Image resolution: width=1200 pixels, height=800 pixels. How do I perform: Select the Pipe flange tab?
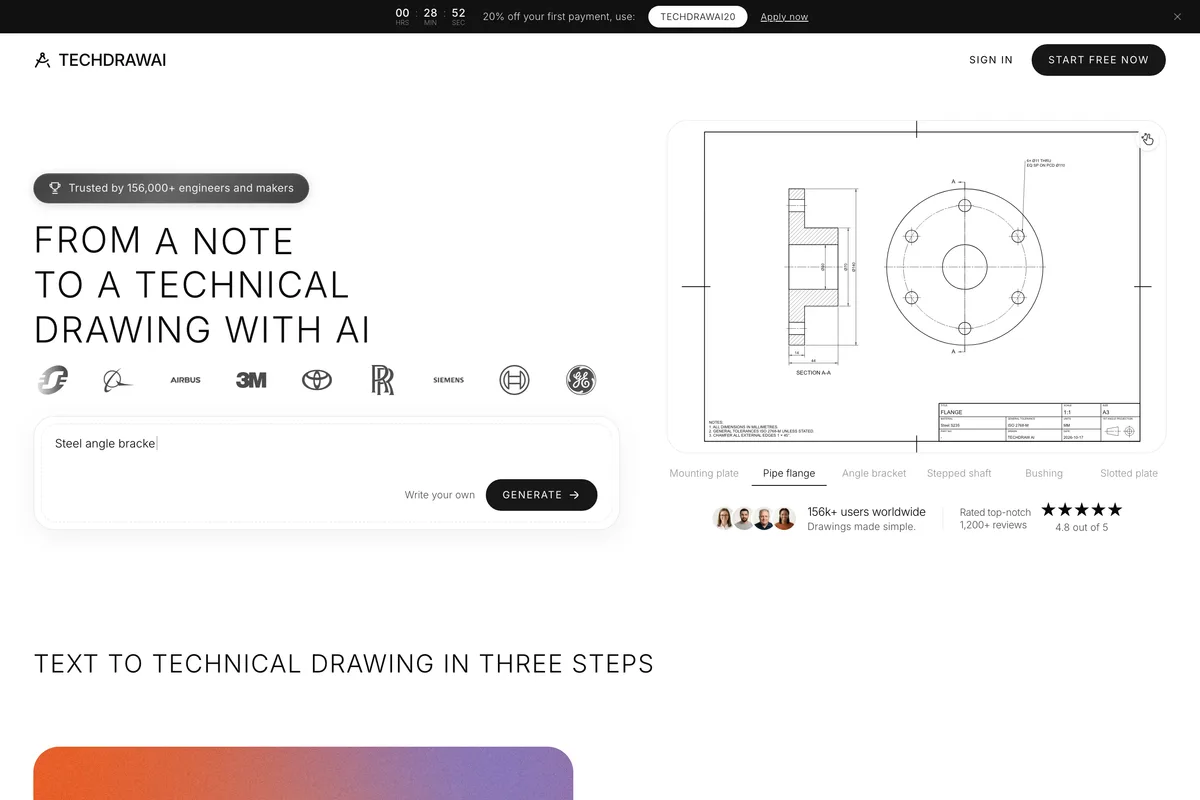click(x=789, y=473)
